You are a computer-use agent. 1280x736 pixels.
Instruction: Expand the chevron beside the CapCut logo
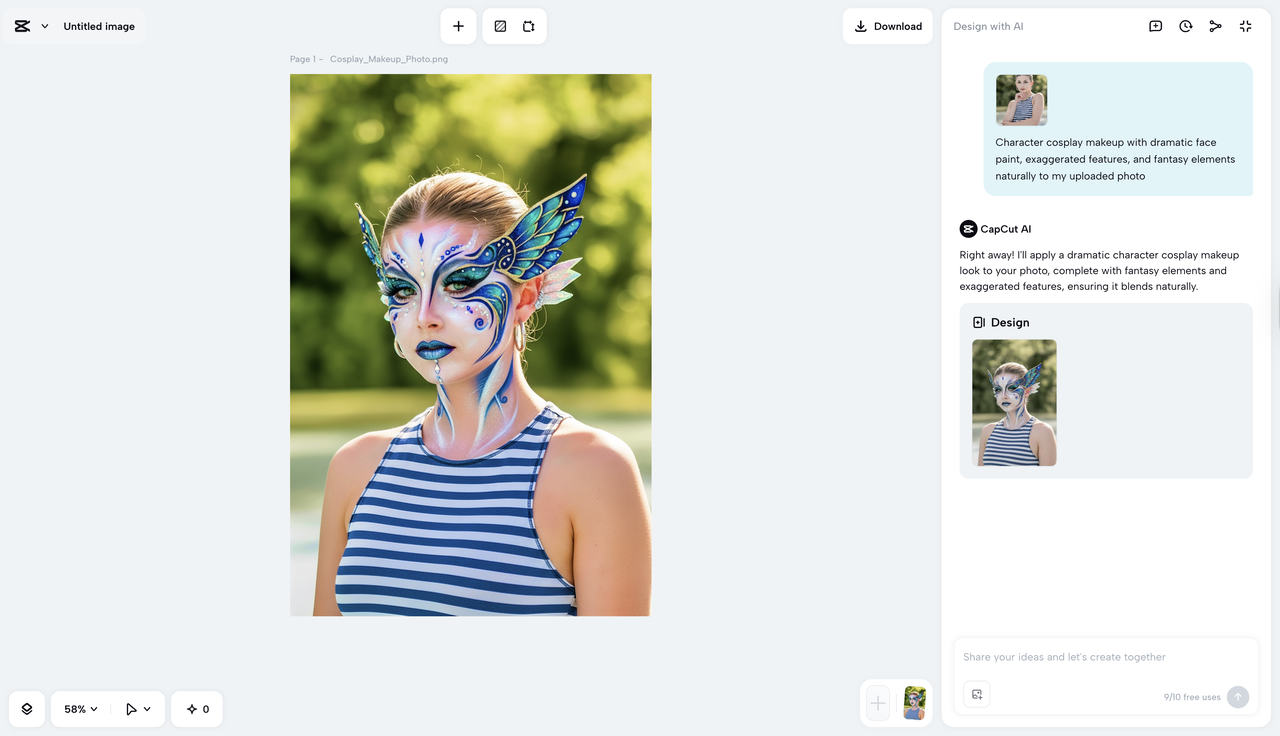[45, 26]
